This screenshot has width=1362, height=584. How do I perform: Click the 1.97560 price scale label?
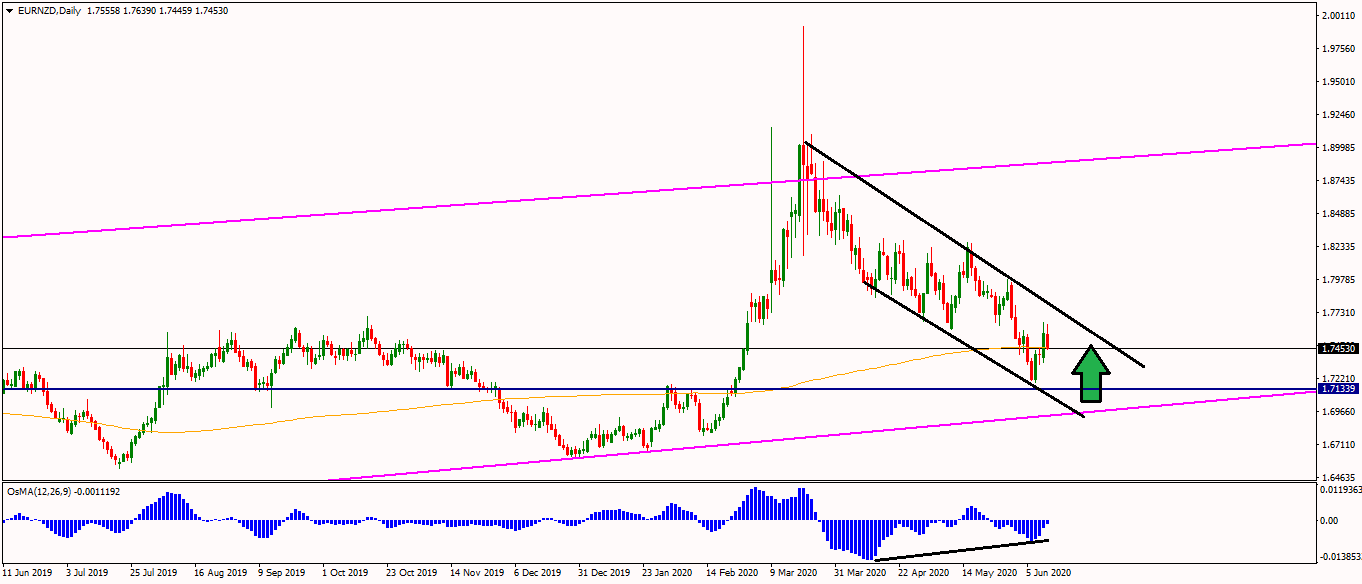coord(1337,49)
